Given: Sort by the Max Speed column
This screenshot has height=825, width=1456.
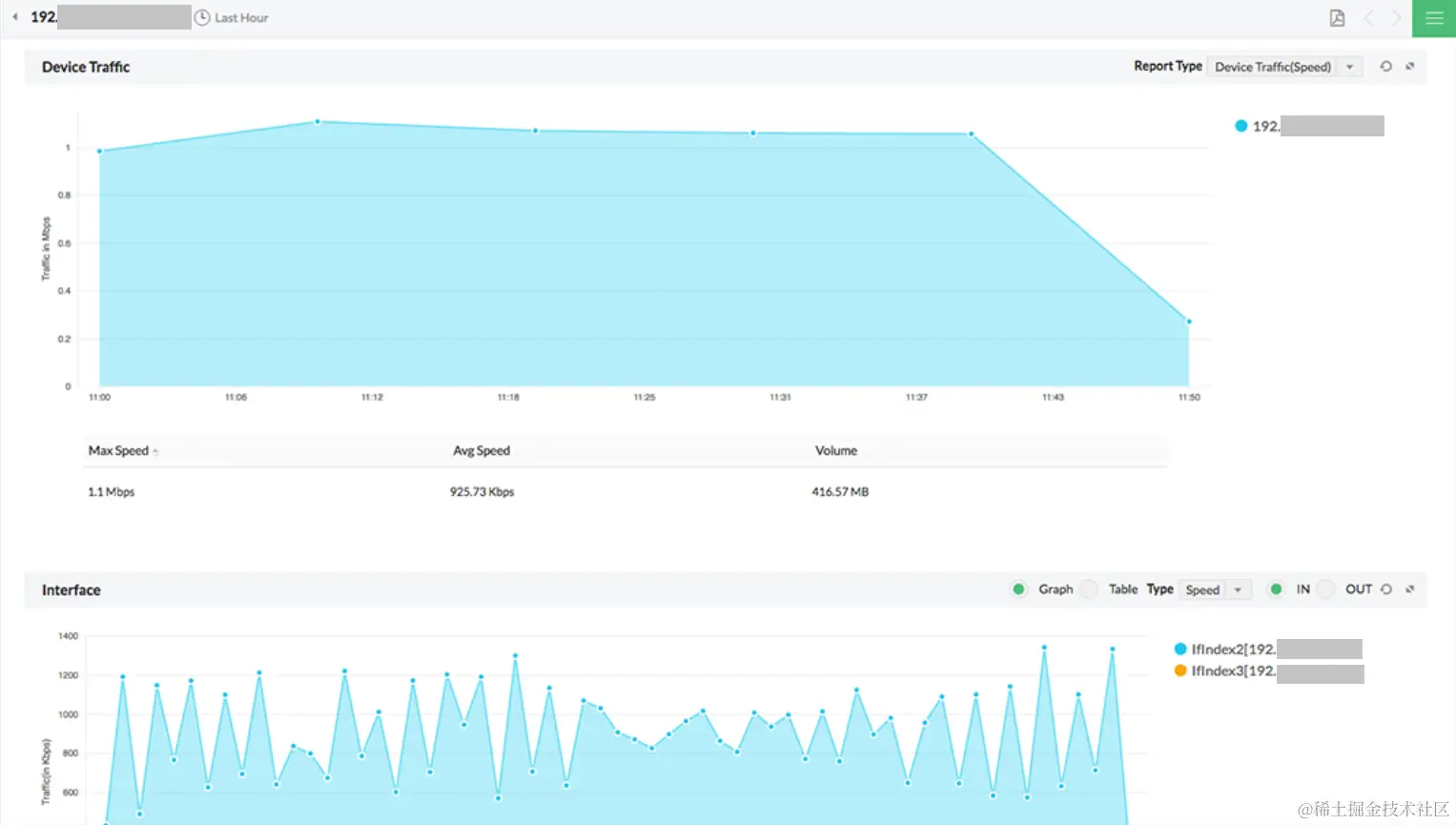Looking at the screenshot, I should point(120,450).
